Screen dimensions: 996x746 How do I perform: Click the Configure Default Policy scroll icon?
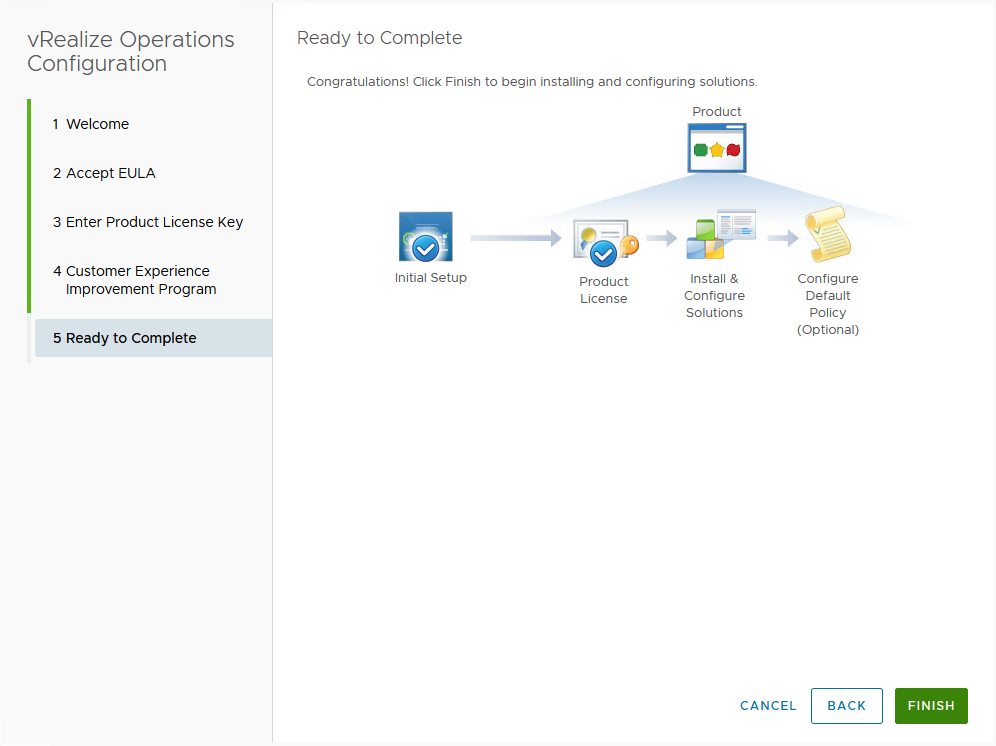(x=827, y=235)
